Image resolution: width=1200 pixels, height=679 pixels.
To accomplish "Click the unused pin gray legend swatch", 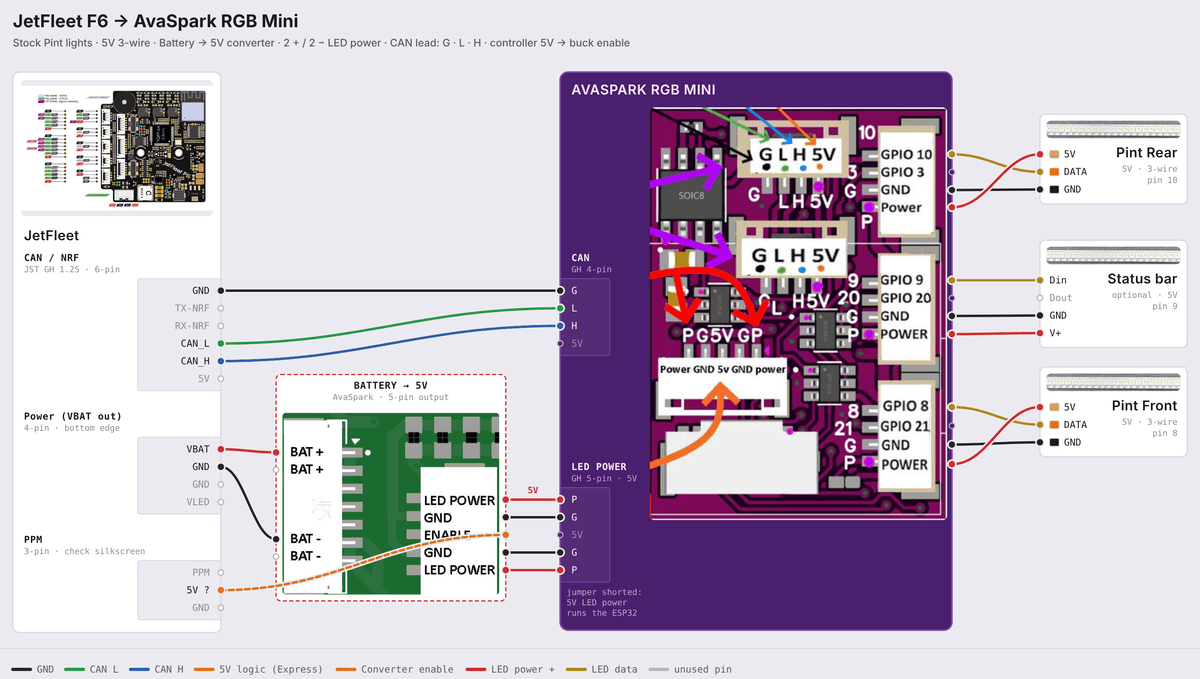I will point(658,669).
